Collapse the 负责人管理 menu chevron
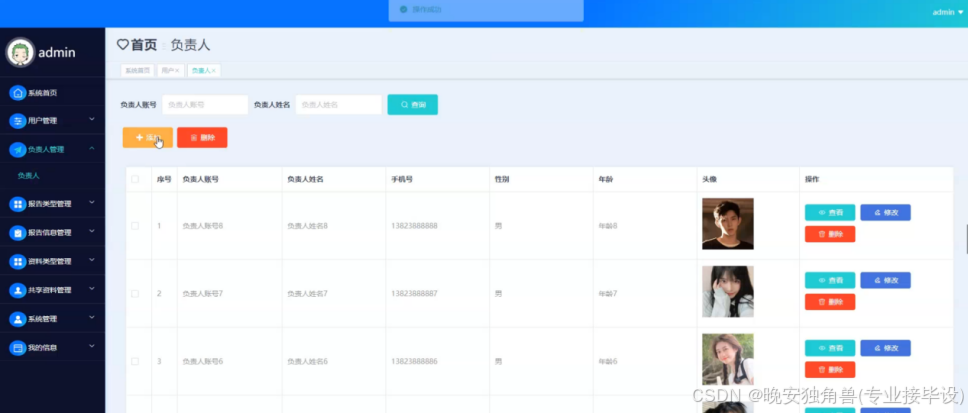Screen dimensions: 968x413 (x=91, y=148)
